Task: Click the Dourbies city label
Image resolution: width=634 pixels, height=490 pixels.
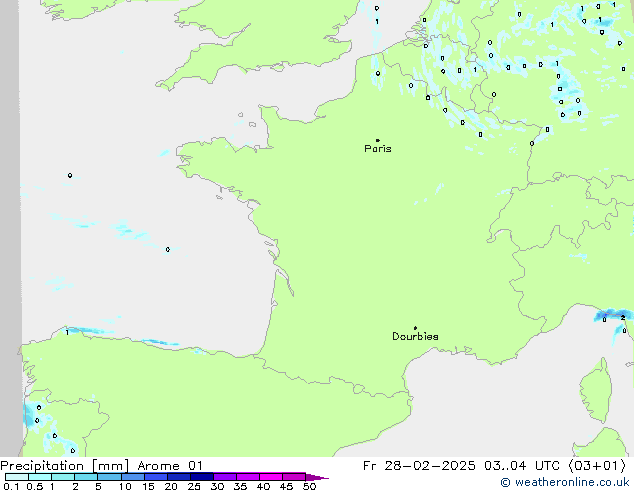Action: click(415, 336)
